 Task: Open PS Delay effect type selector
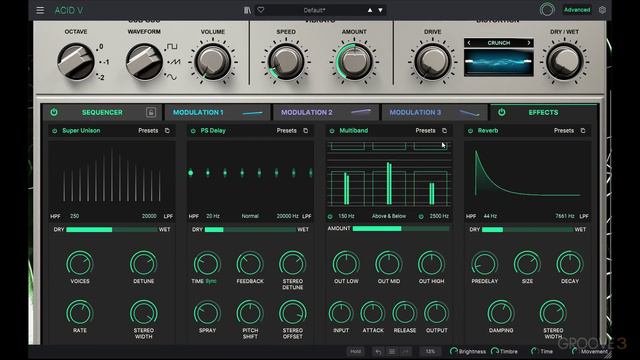(213, 131)
